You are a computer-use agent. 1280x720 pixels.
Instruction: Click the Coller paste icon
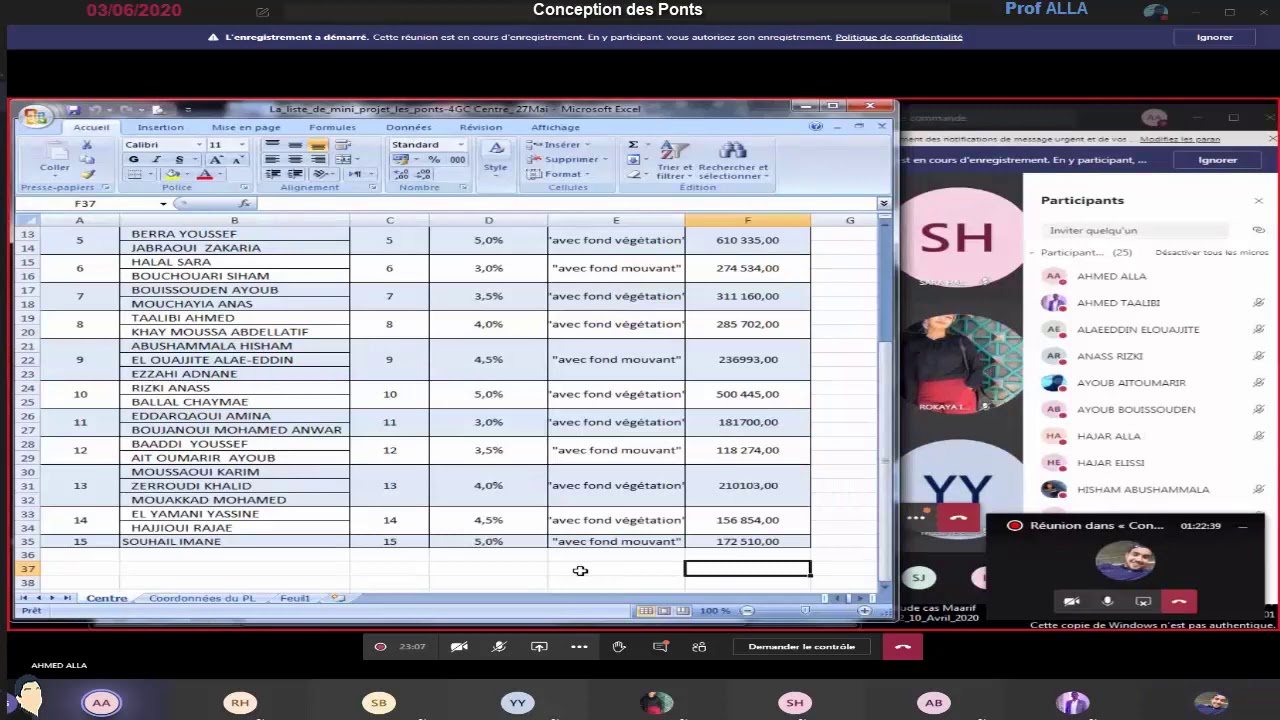54,158
